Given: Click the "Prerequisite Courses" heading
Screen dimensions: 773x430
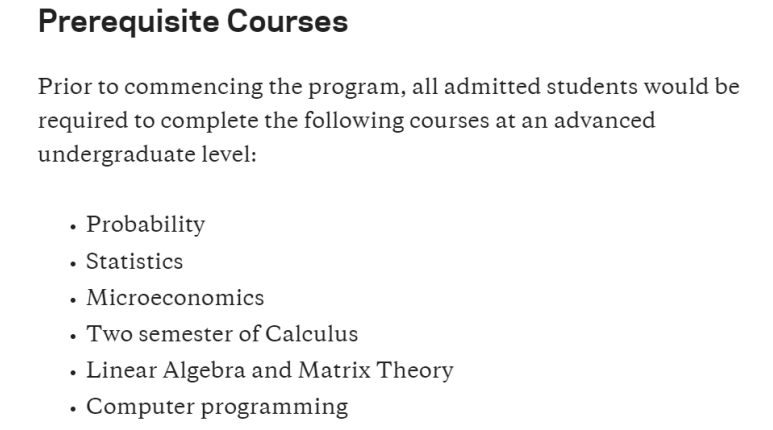Looking at the screenshot, I should pyautogui.click(x=193, y=23).
